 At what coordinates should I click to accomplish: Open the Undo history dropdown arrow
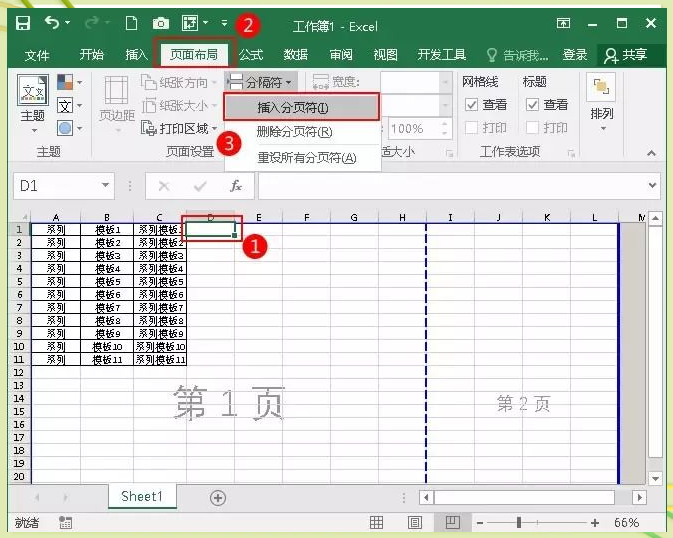pos(68,22)
